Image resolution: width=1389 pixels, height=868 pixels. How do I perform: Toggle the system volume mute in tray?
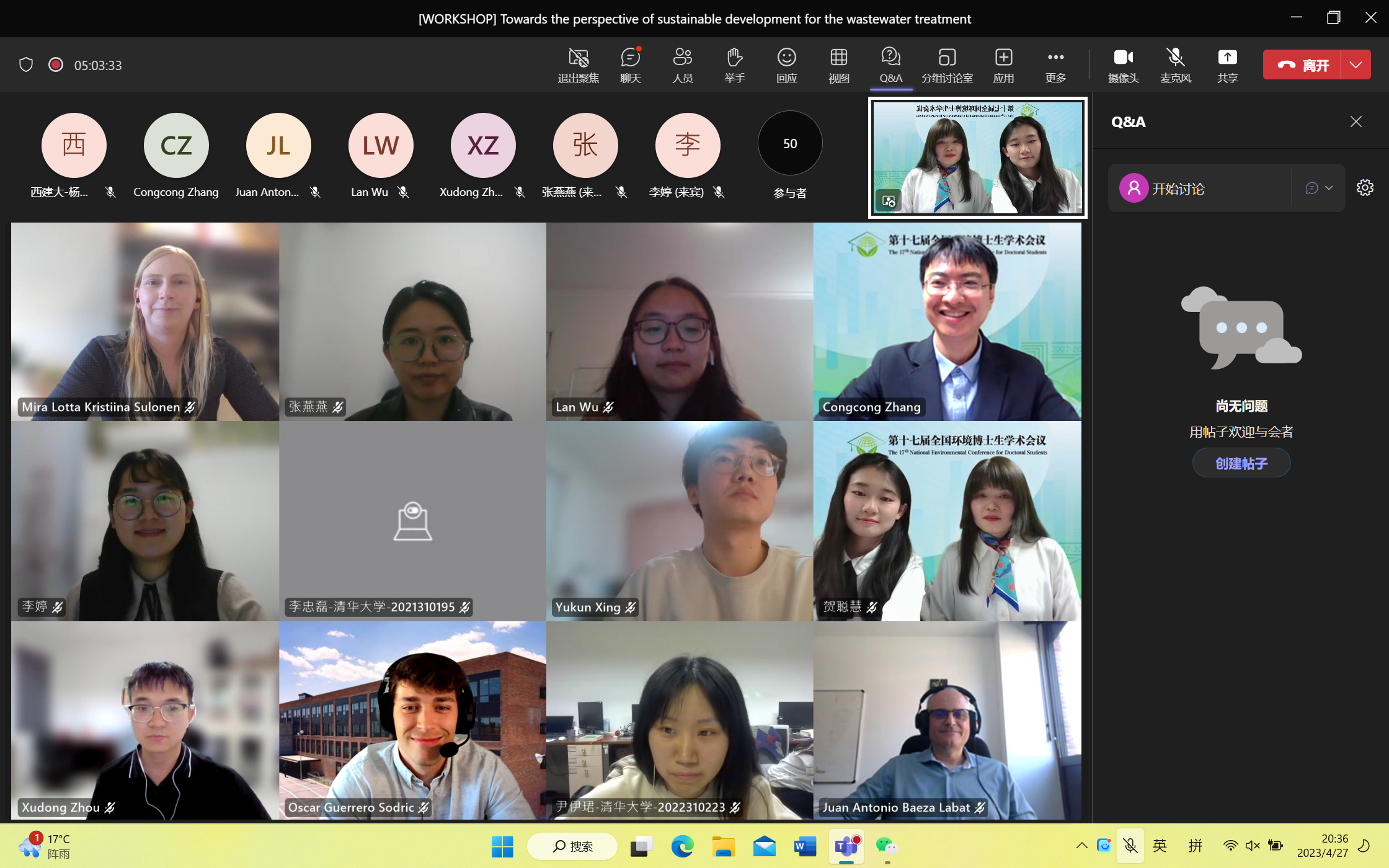click(x=1252, y=846)
